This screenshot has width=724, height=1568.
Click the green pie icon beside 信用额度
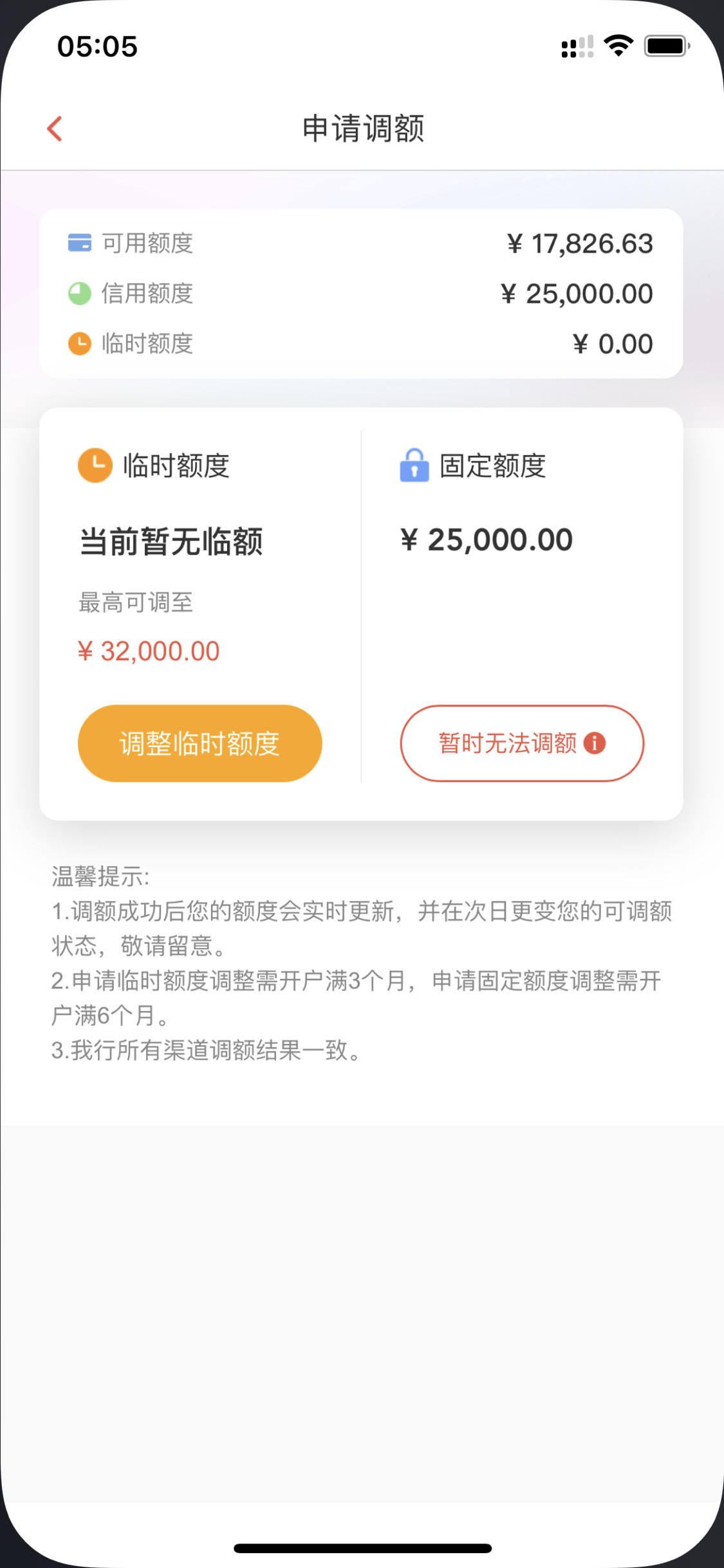(x=80, y=293)
